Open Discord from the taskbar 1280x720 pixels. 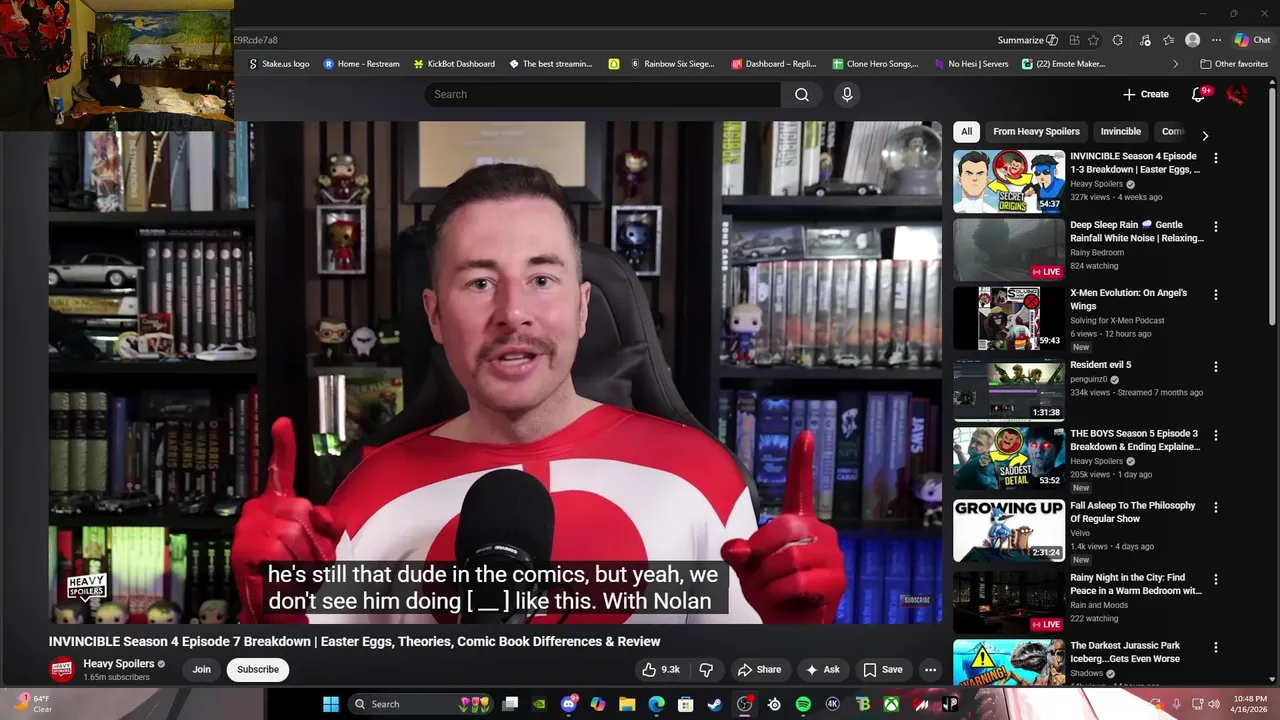click(x=570, y=704)
